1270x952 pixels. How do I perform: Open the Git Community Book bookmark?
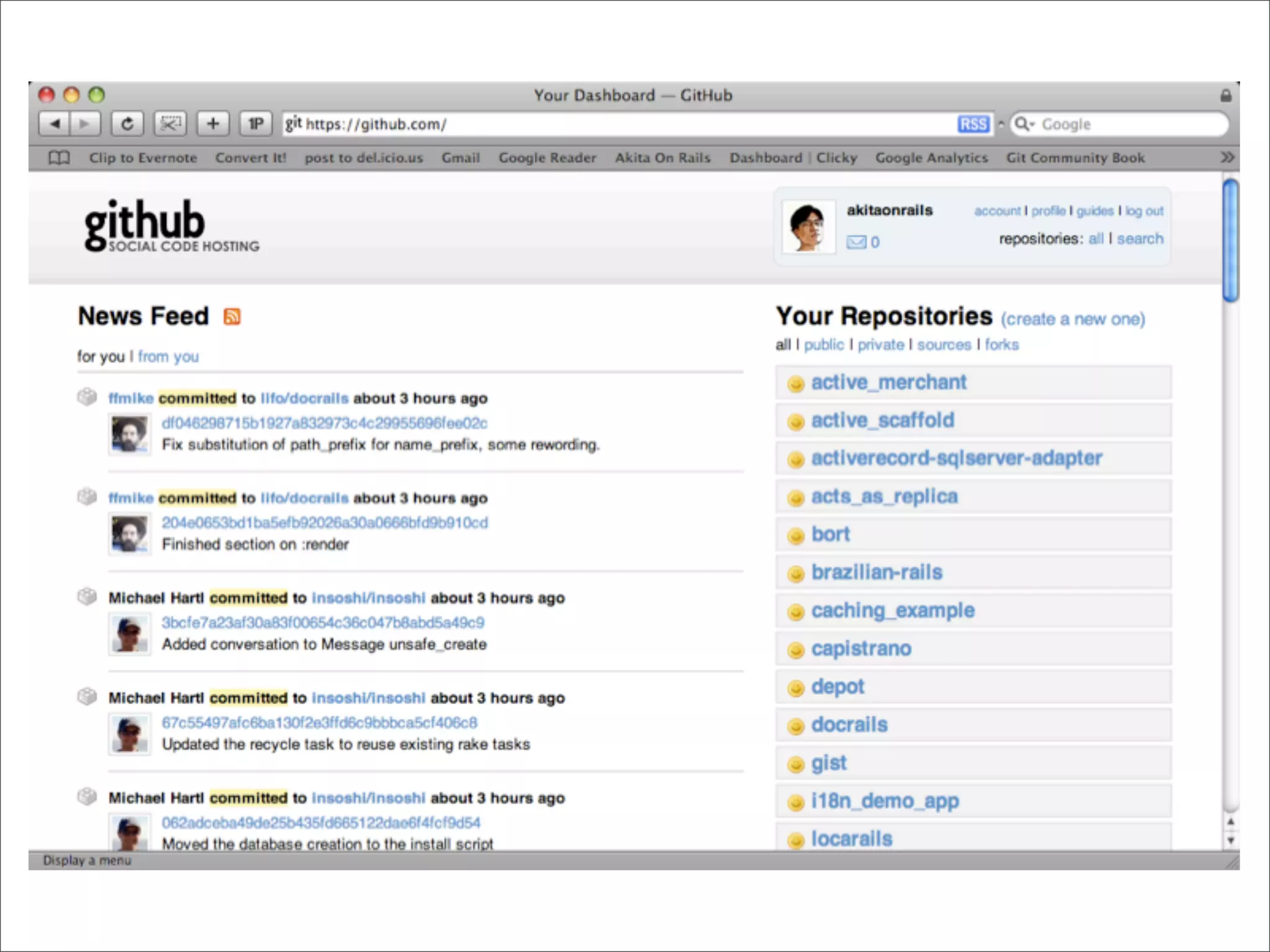[x=1075, y=158]
